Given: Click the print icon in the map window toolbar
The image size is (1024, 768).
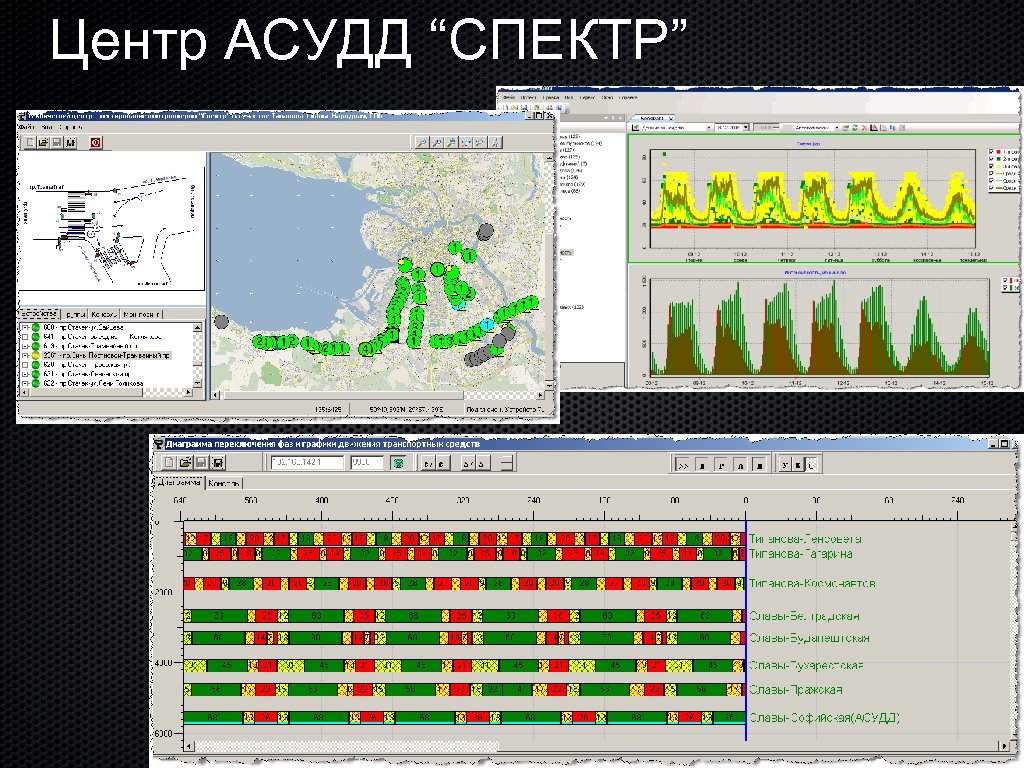Looking at the screenshot, I should 69,141.
